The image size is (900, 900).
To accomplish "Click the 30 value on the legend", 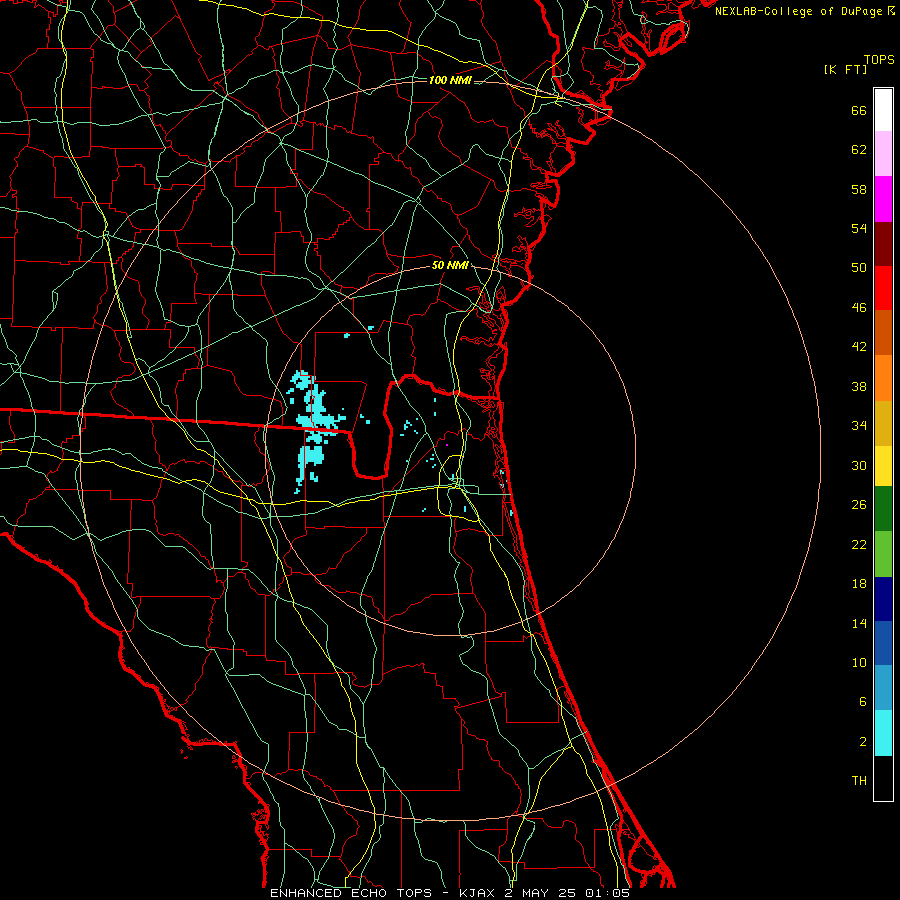I will click(x=859, y=465).
